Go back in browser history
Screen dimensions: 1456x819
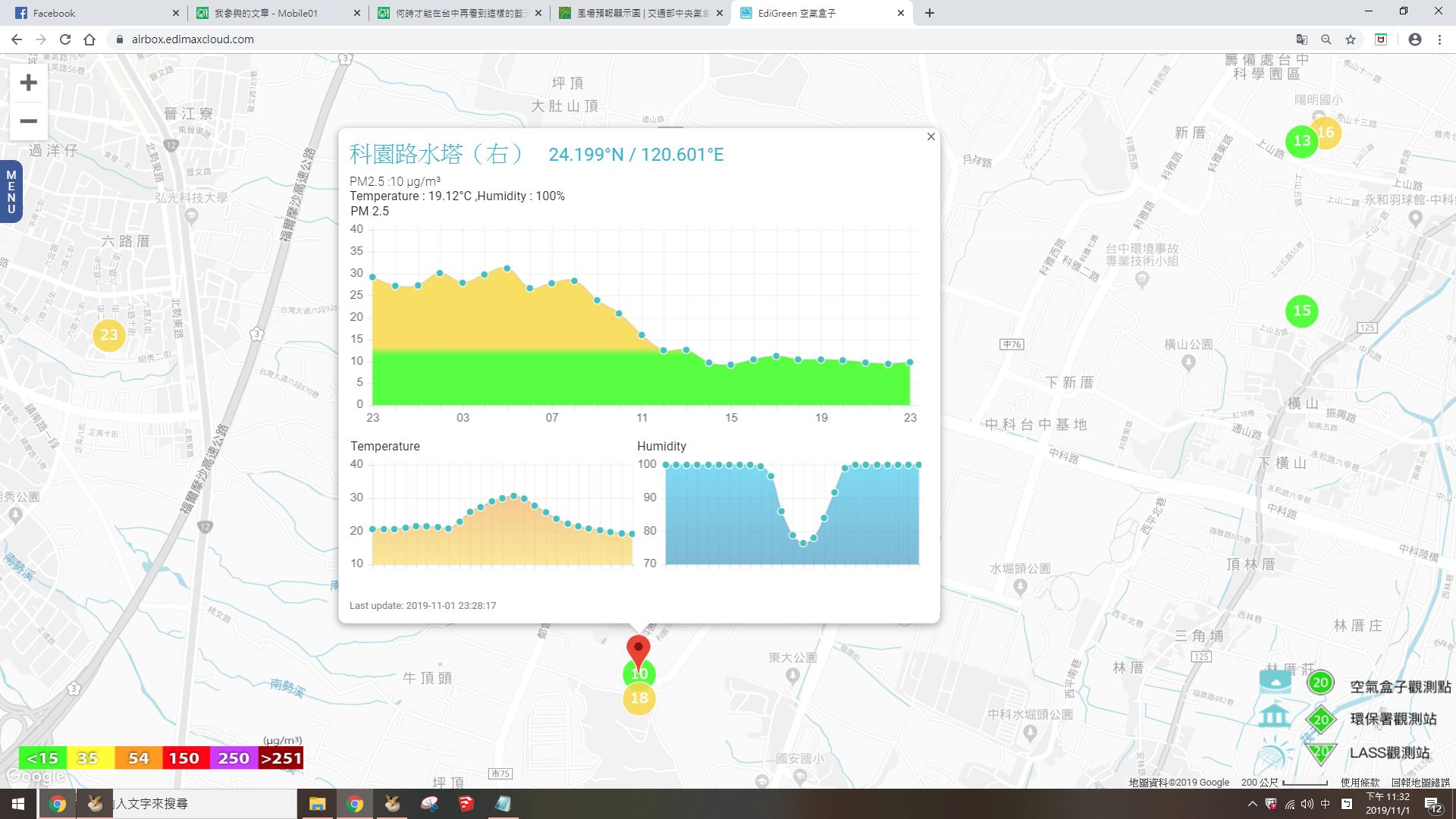tap(17, 39)
